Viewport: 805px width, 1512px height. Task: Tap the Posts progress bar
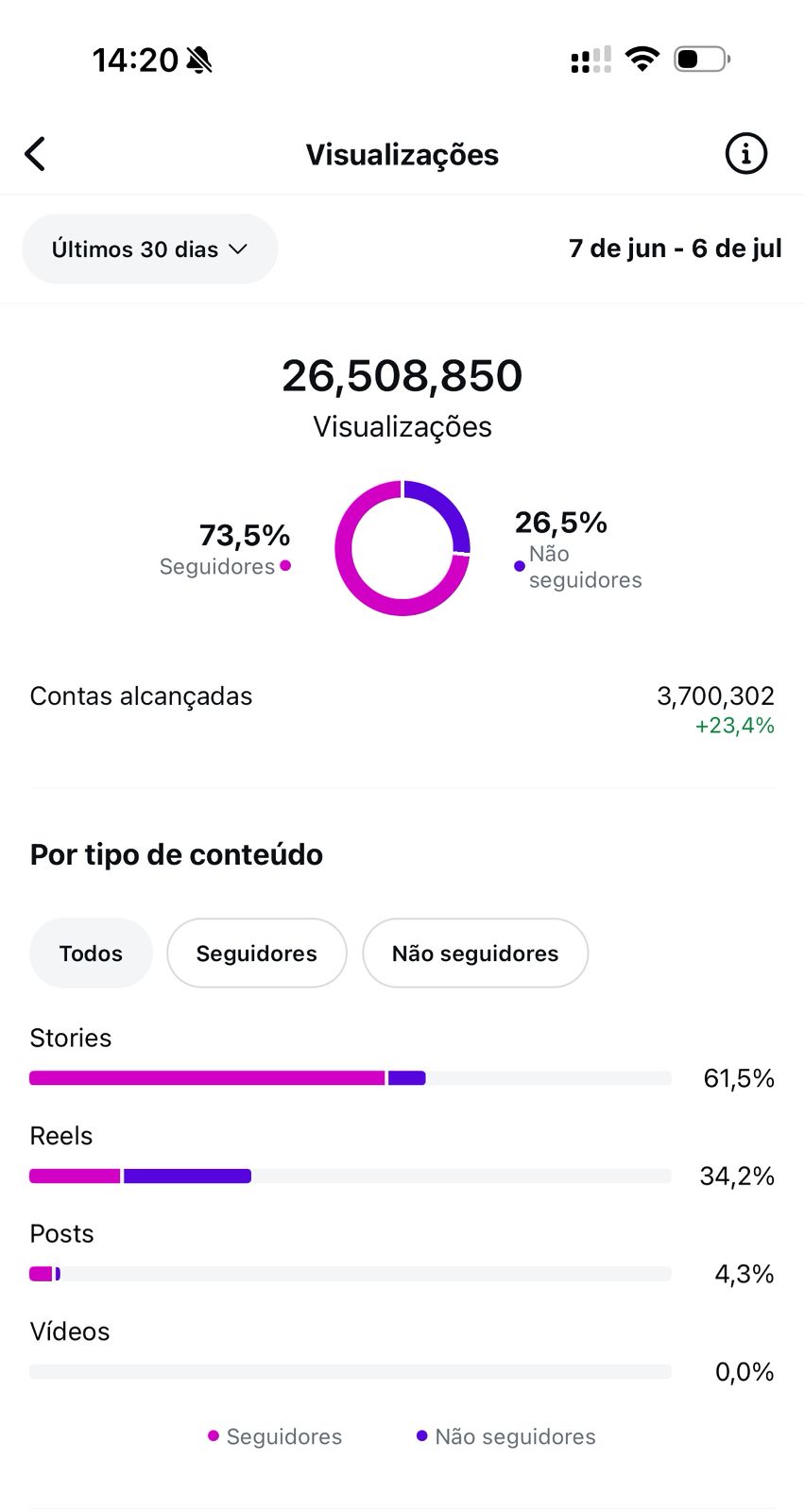350,1274
